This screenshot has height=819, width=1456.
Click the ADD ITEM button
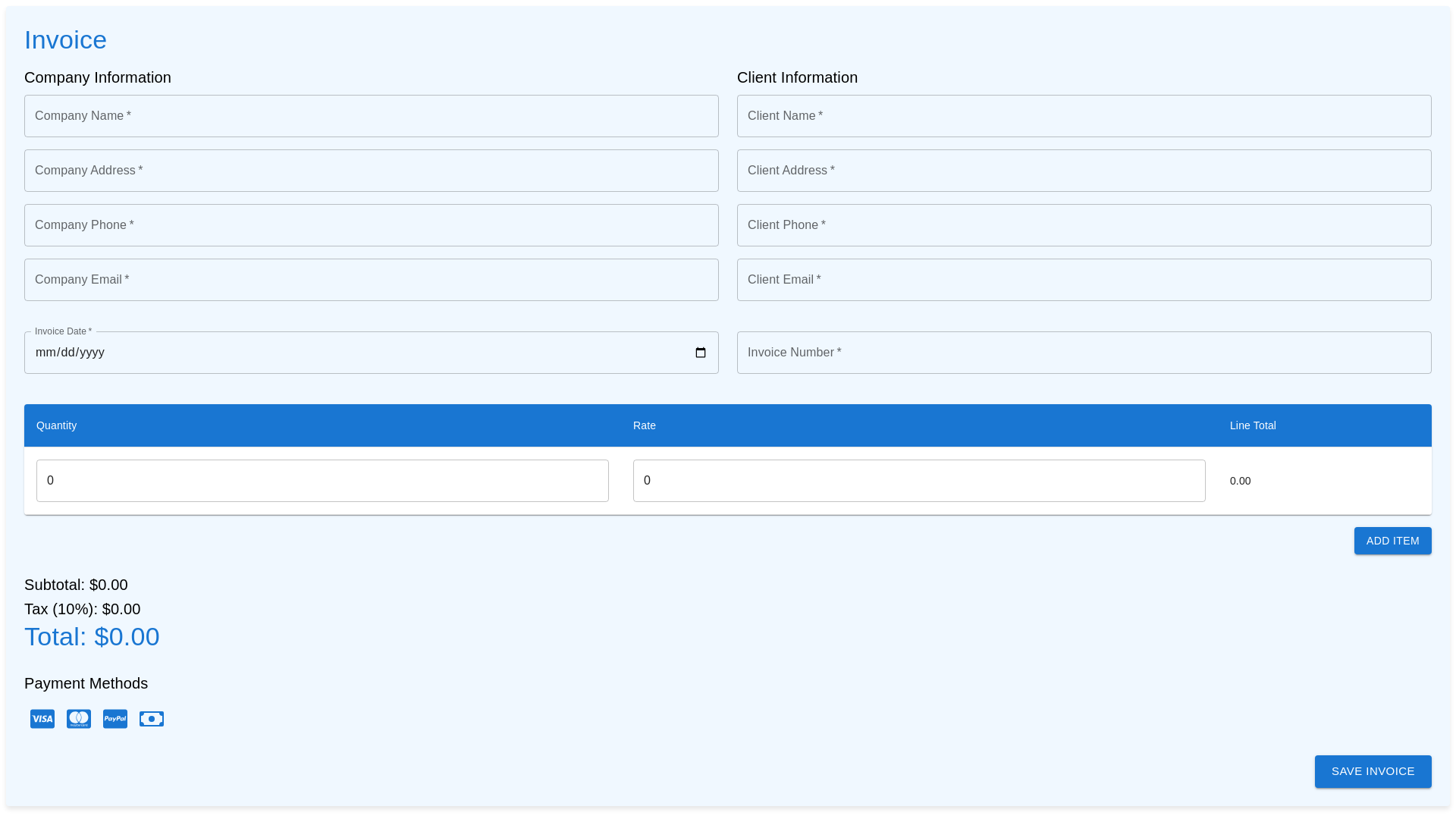click(x=1392, y=541)
